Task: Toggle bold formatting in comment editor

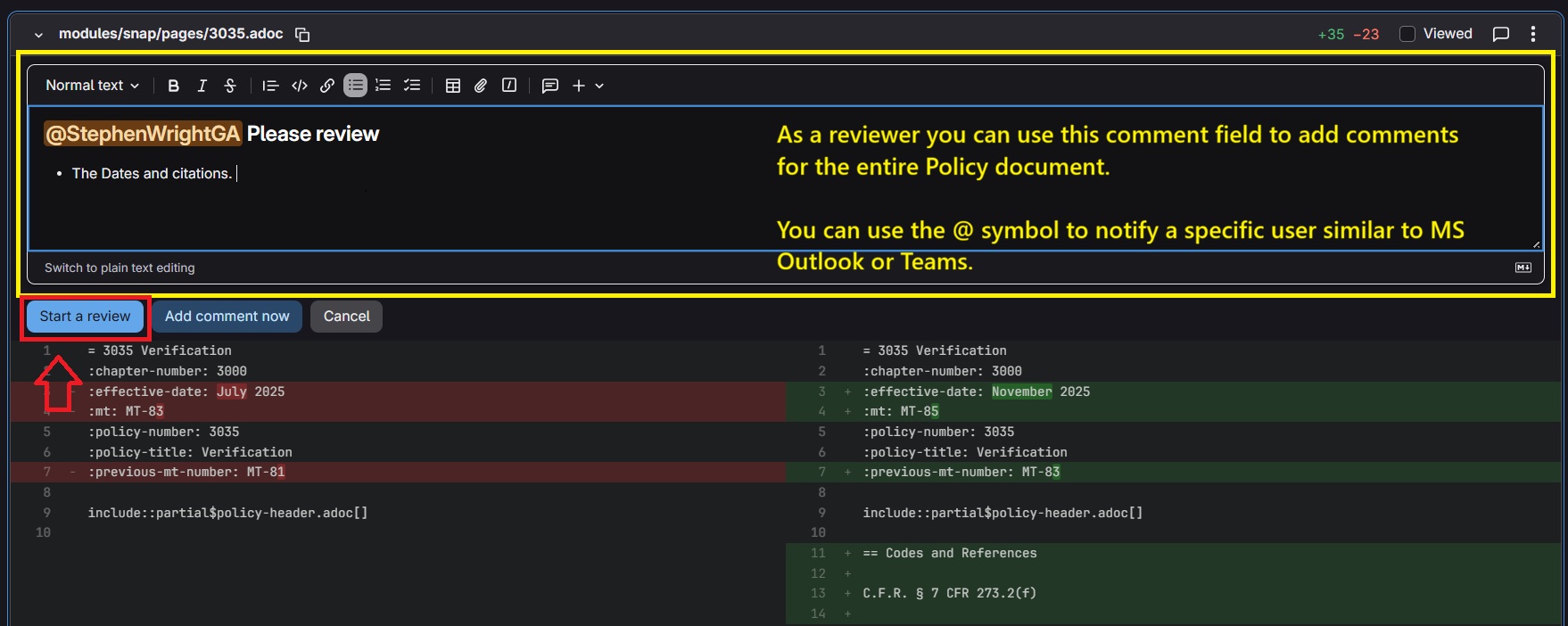Action: (x=174, y=86)
